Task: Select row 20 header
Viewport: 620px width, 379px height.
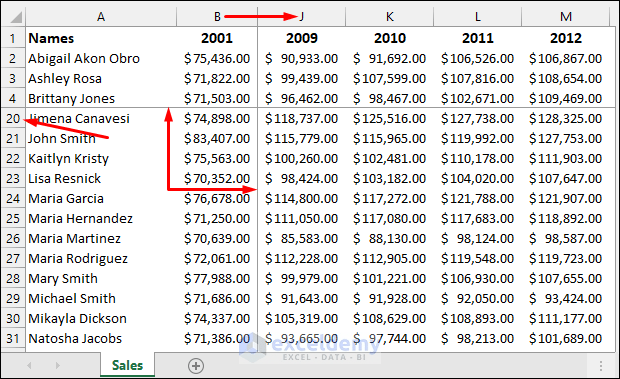Action: (x=13, y=118)
